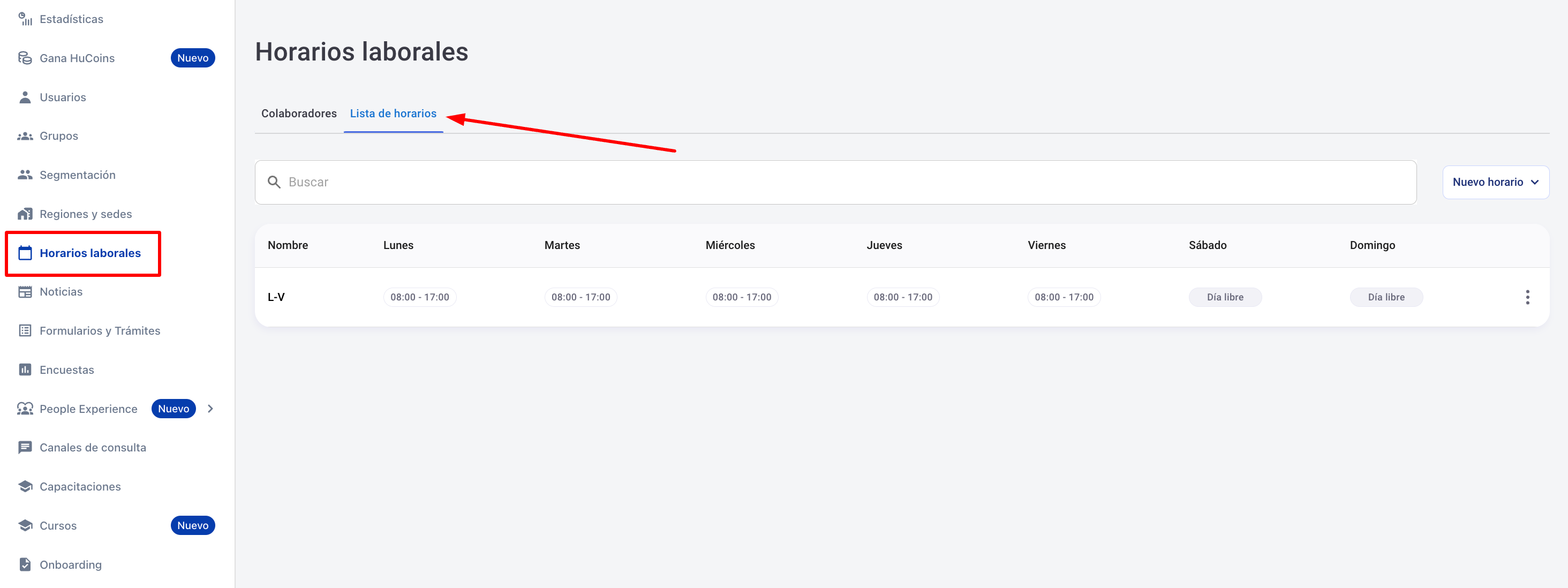This screenshot has height=588, width=1568.
Task: Click the Nuevo badge beside People Experience
Action: 174,409
